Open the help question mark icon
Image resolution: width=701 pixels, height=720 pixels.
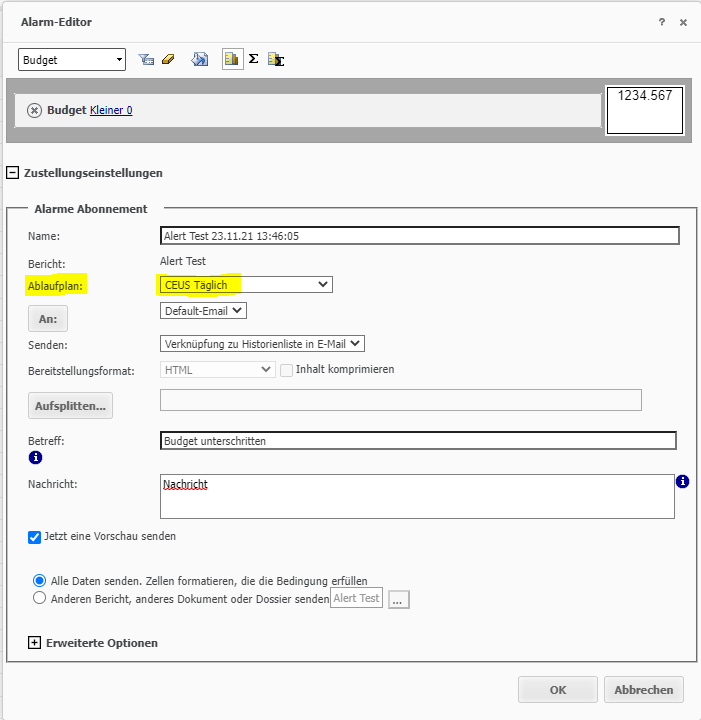[661, 22]
